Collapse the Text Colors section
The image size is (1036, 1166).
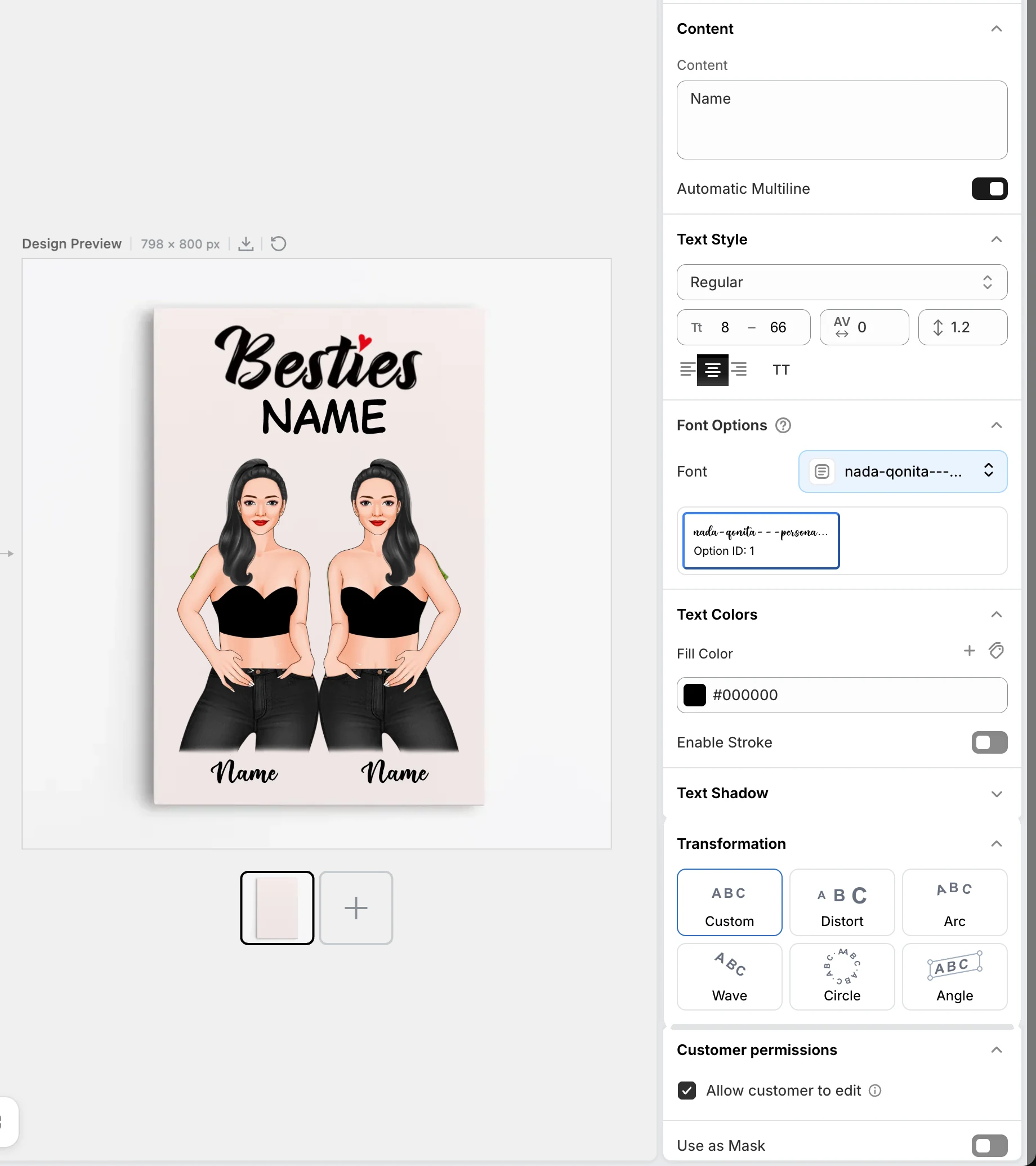click(x=996, y=615)
